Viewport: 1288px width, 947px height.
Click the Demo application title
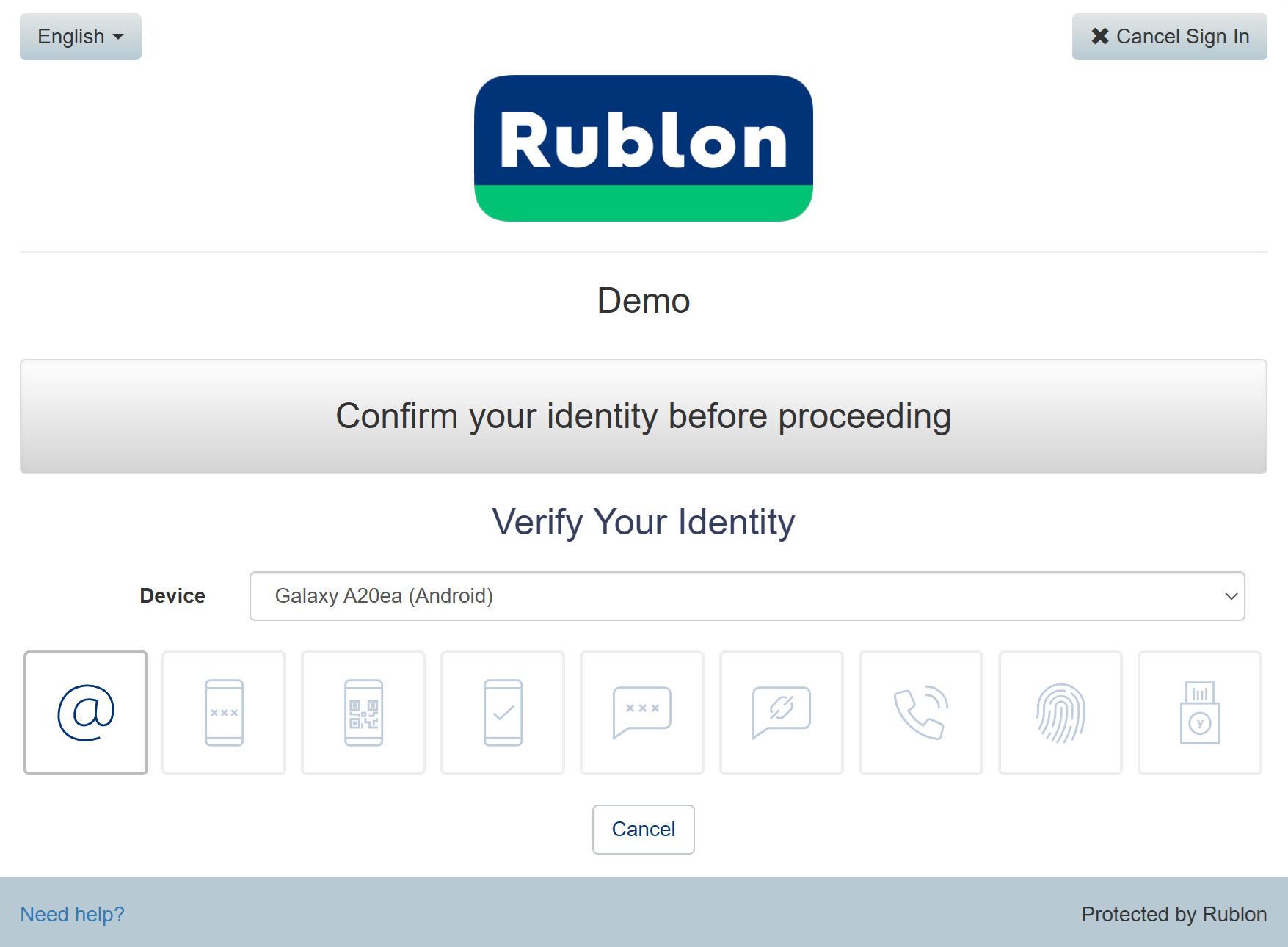click(x=643, y=301)
